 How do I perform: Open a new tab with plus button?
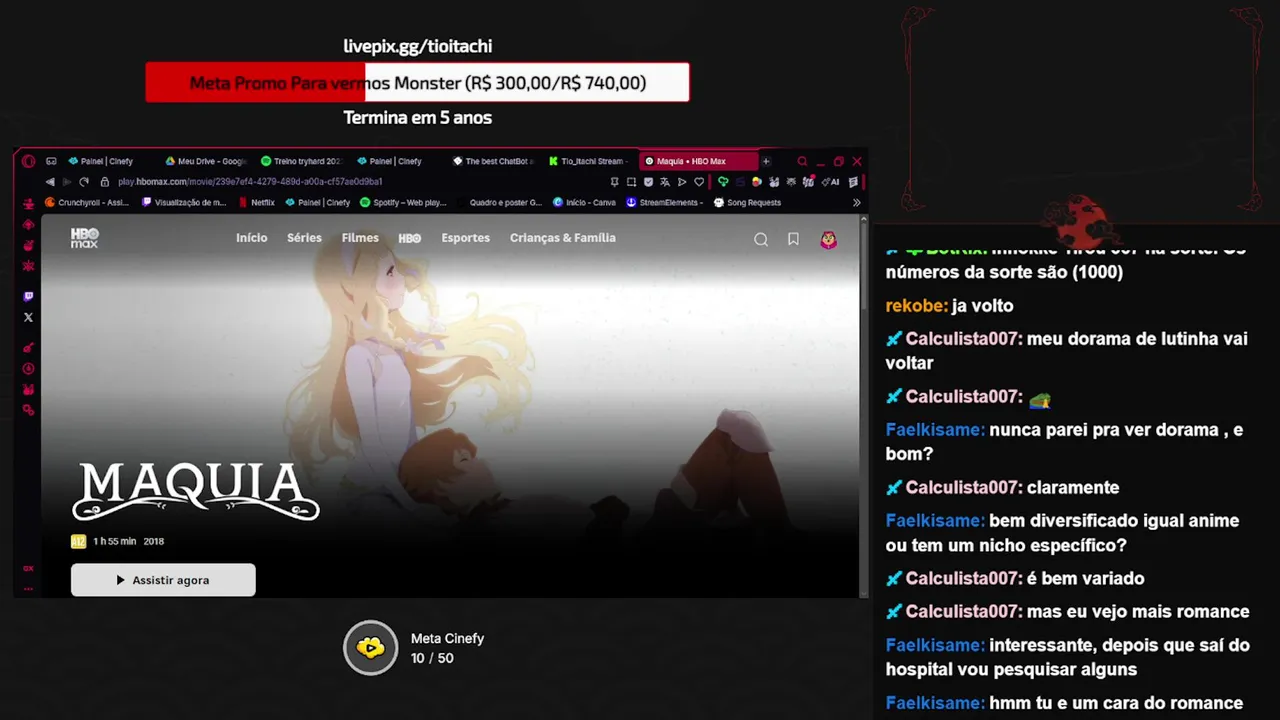(x=766, y=161)
